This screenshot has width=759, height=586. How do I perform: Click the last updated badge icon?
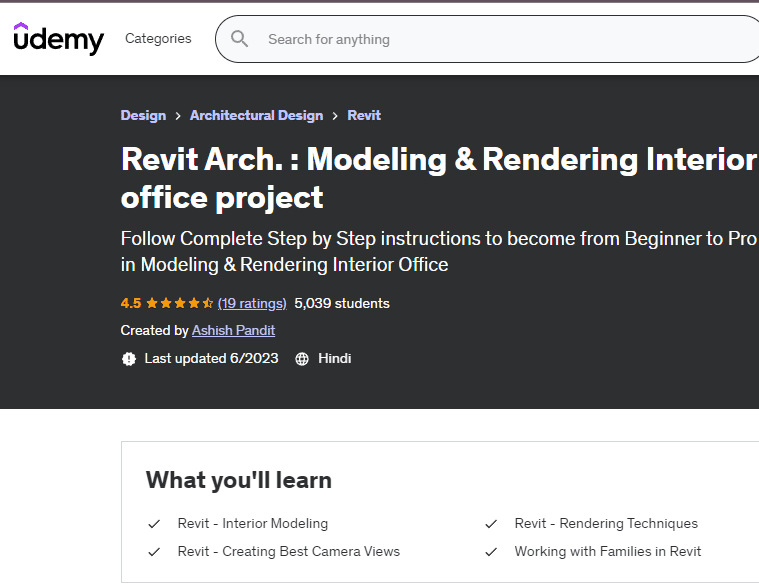pyautogui.click(x=129, y=358)
